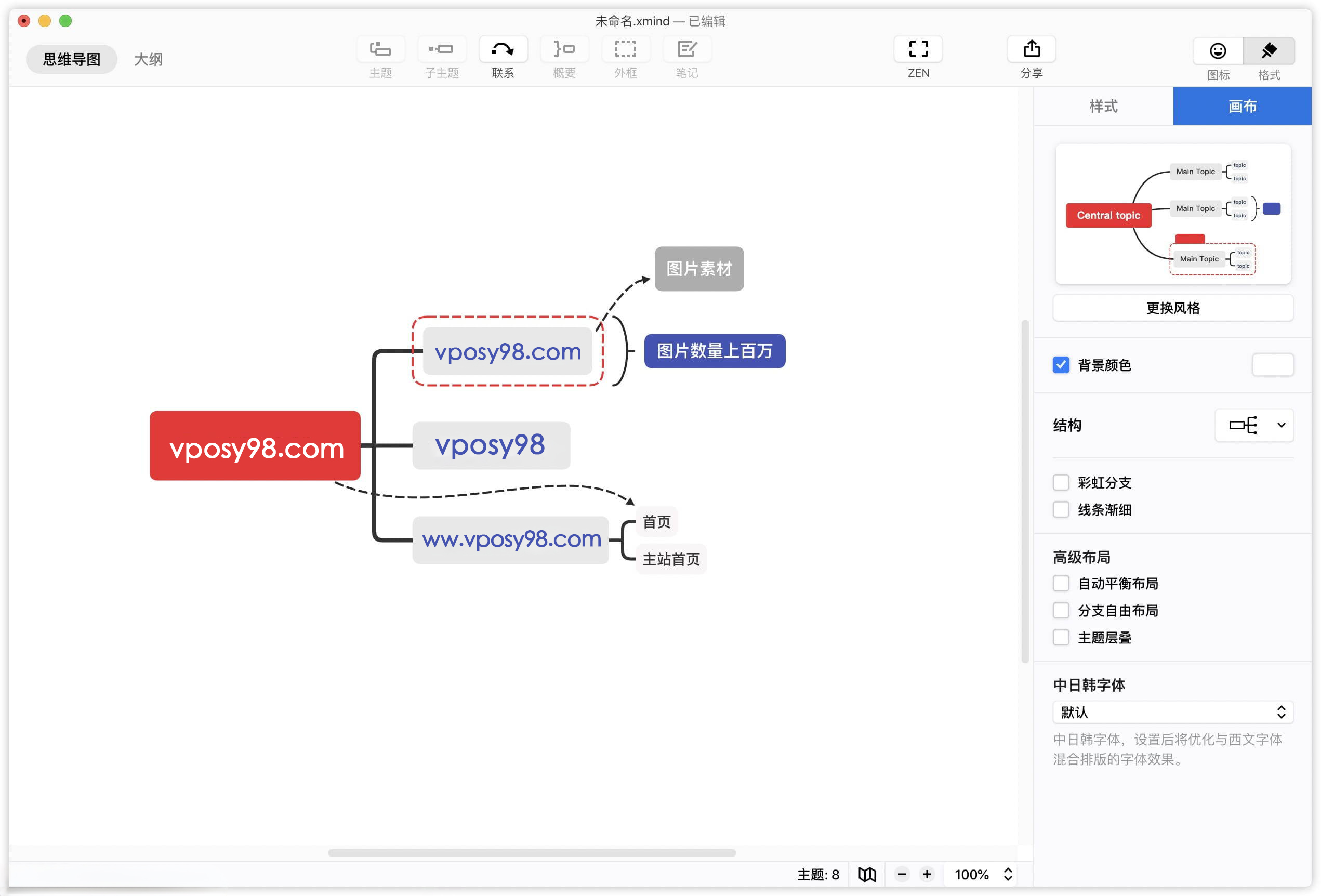This screenshot has width=1321, height=896.
Task: Click the zoom out minus button
Action: (902, 874)
